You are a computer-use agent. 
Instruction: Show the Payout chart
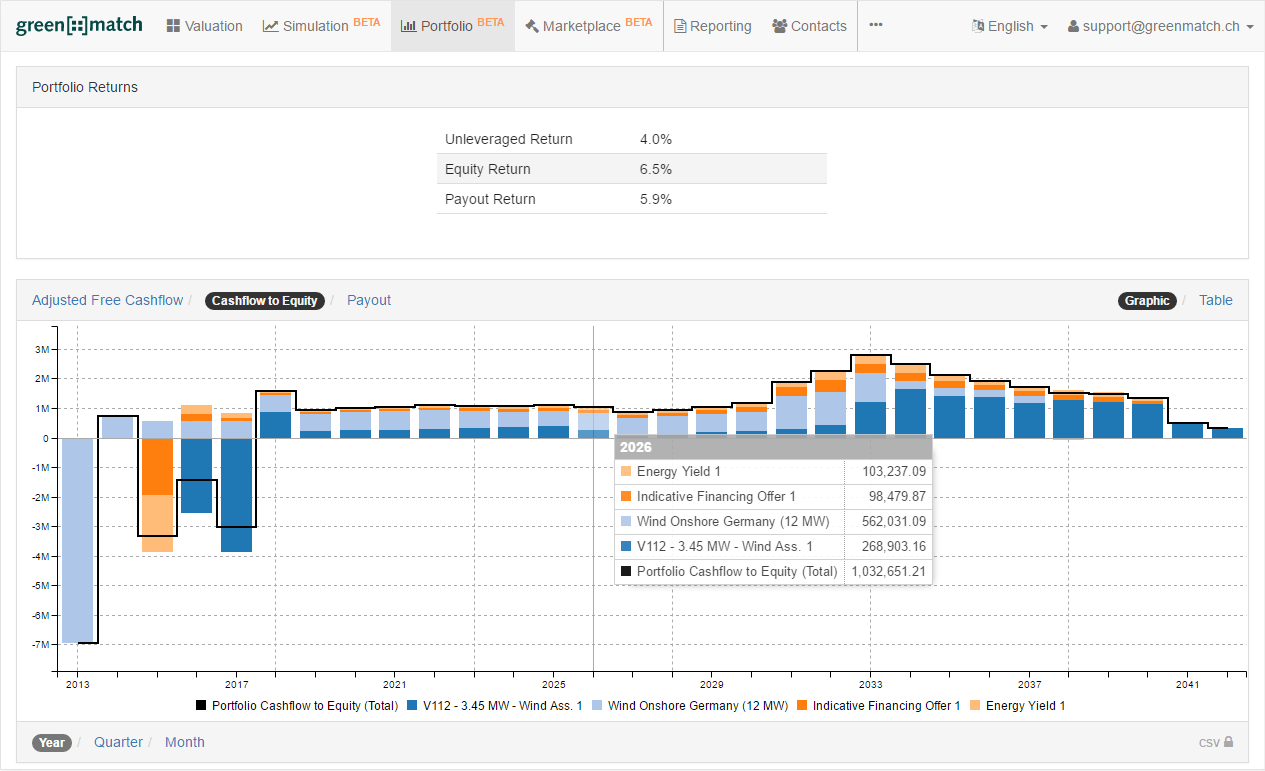[x=368, y=300]
